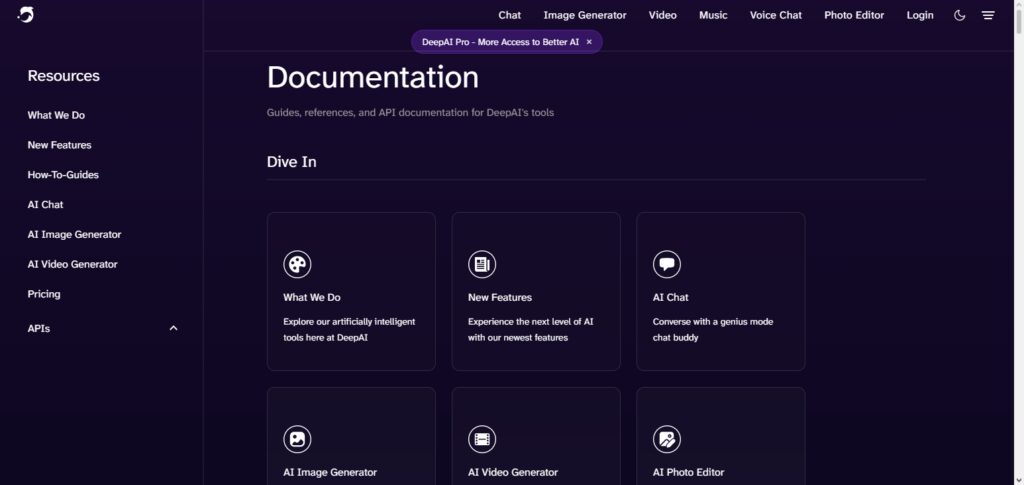Open New Features in sidebar
The width and height of the screenshot is (1024, 485).
point(59,145)
